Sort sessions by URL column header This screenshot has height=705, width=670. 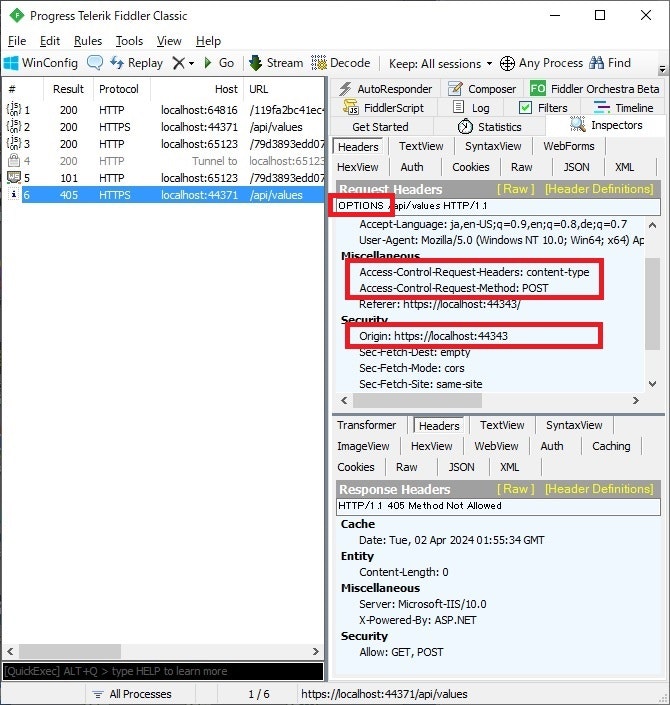284,89
